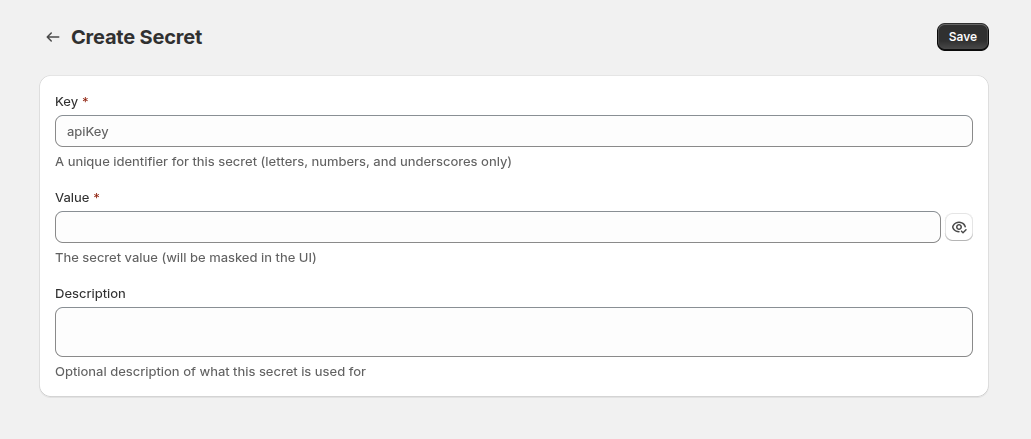Click the gray background below the form card
Image resolution: width=1031 pixels, height=439 pixels.
(x=513, y=418)
